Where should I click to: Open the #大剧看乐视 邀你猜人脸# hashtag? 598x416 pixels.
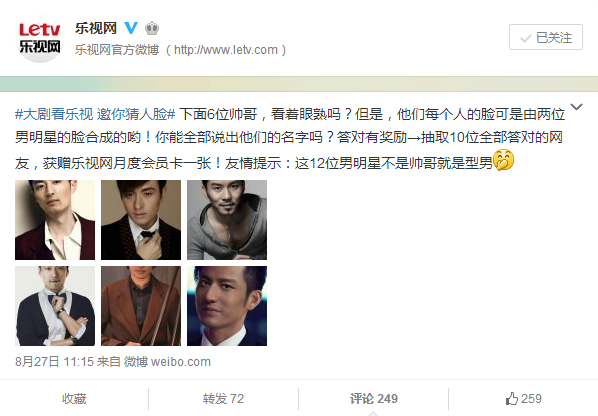tap(95, 114)
